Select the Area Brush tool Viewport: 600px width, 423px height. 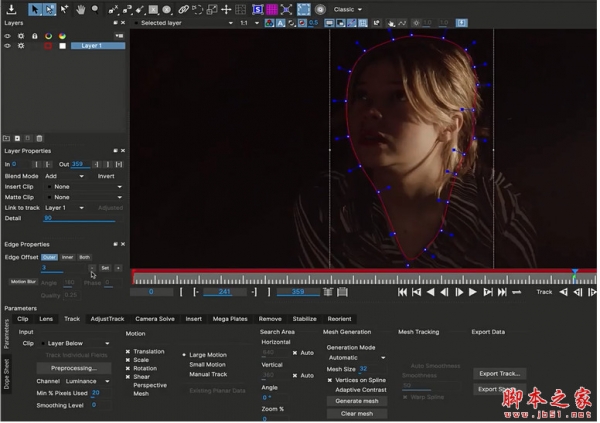pos(140,10)
